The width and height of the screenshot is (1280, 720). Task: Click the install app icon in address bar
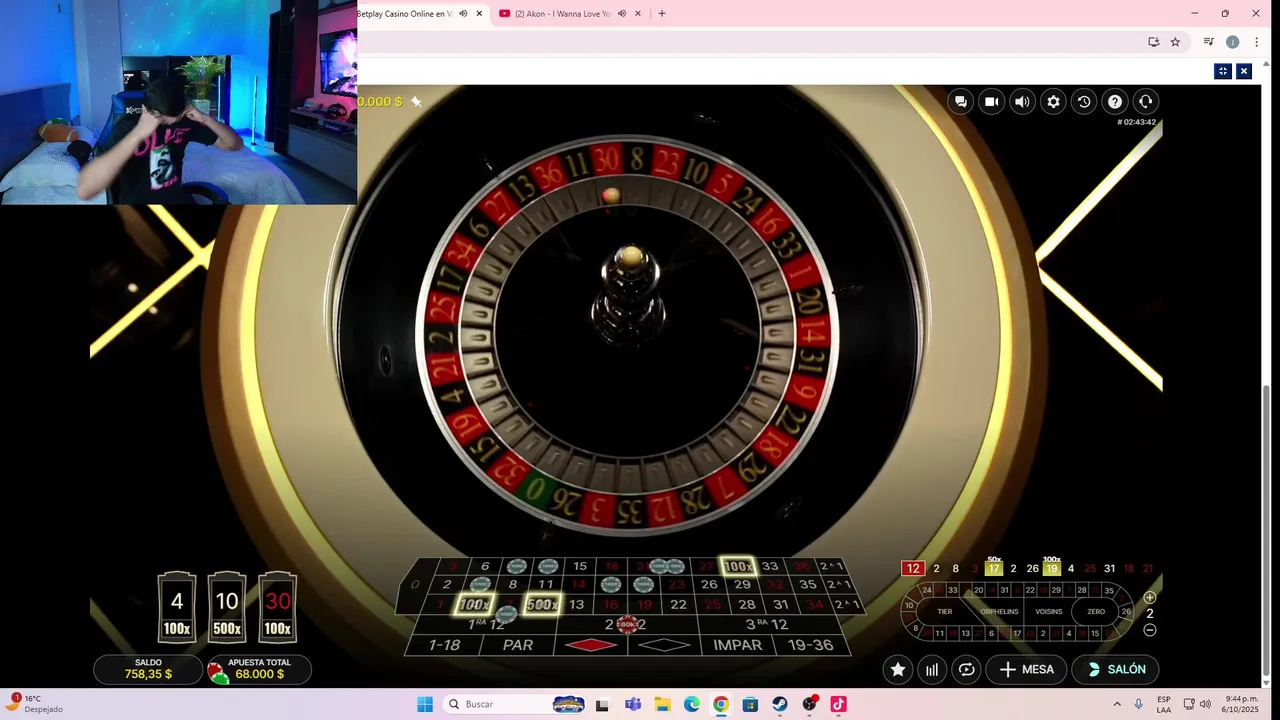[1154, 42]
